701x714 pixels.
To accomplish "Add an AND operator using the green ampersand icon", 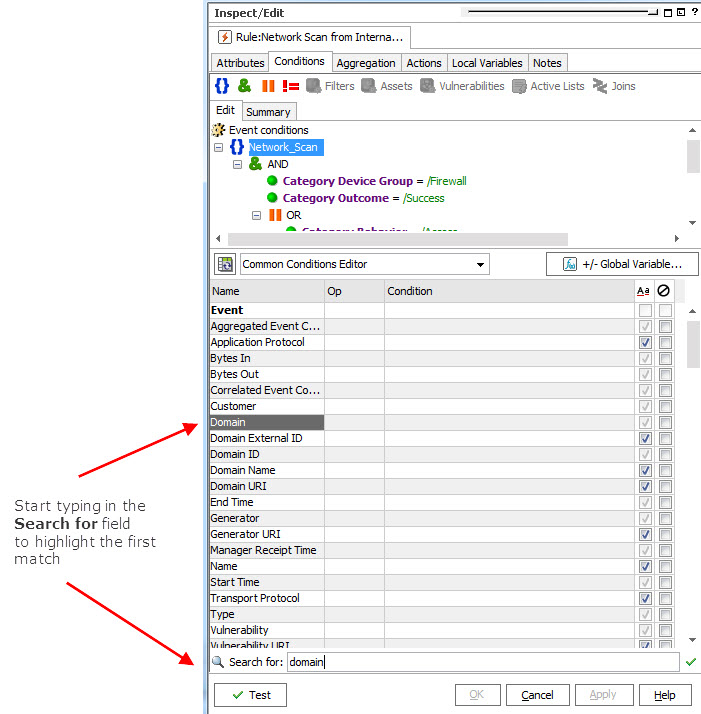I will pos(245,86).
